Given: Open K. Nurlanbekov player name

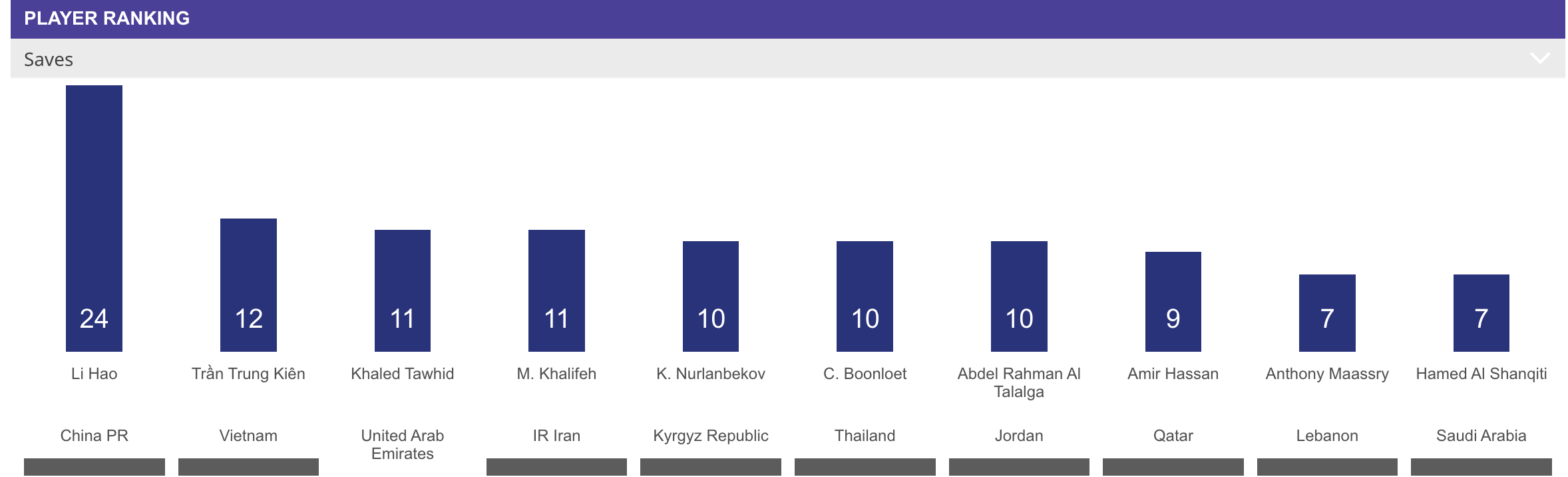Looking at the screenshot, I should click(x=711, y=374).
